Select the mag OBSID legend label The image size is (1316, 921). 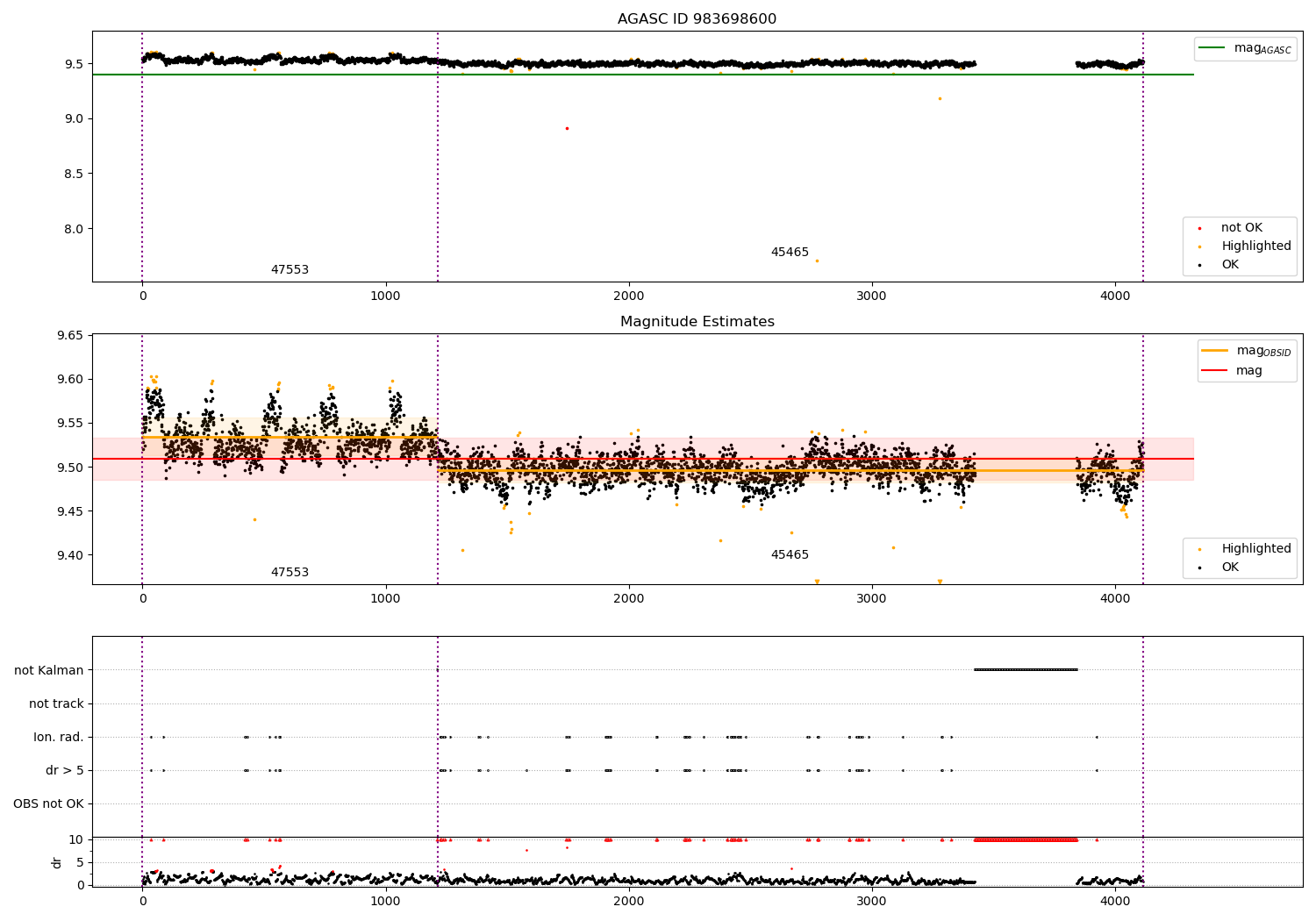(x=1263, y=351)
